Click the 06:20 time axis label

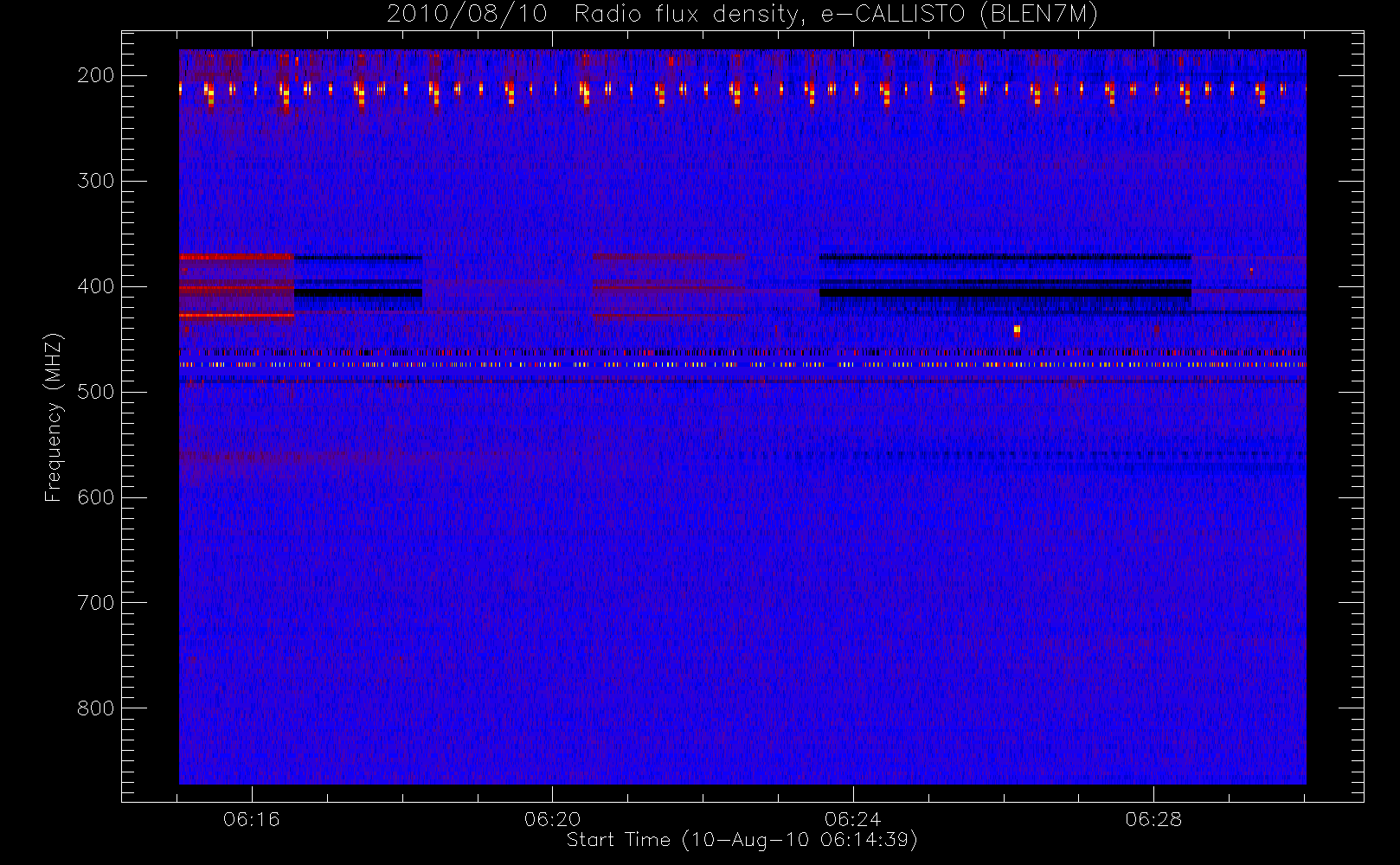(x=552, y=819)
